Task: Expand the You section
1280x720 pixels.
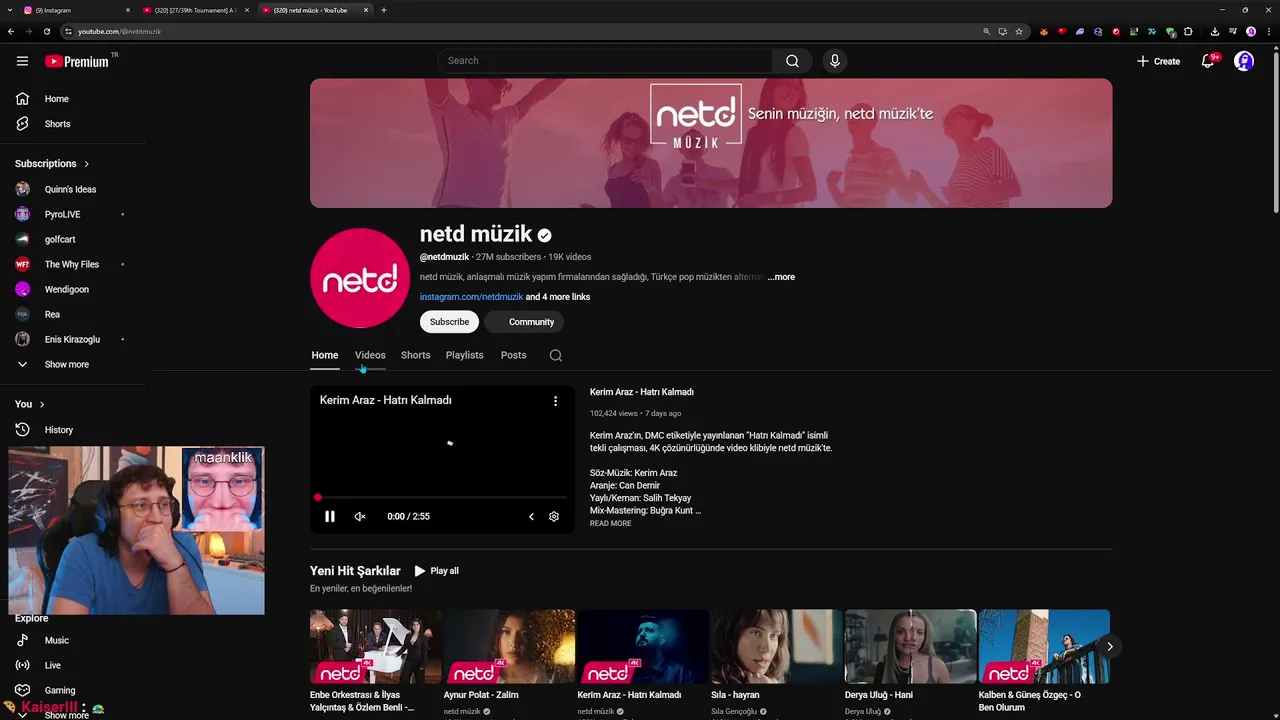Action: coord(30,404)
